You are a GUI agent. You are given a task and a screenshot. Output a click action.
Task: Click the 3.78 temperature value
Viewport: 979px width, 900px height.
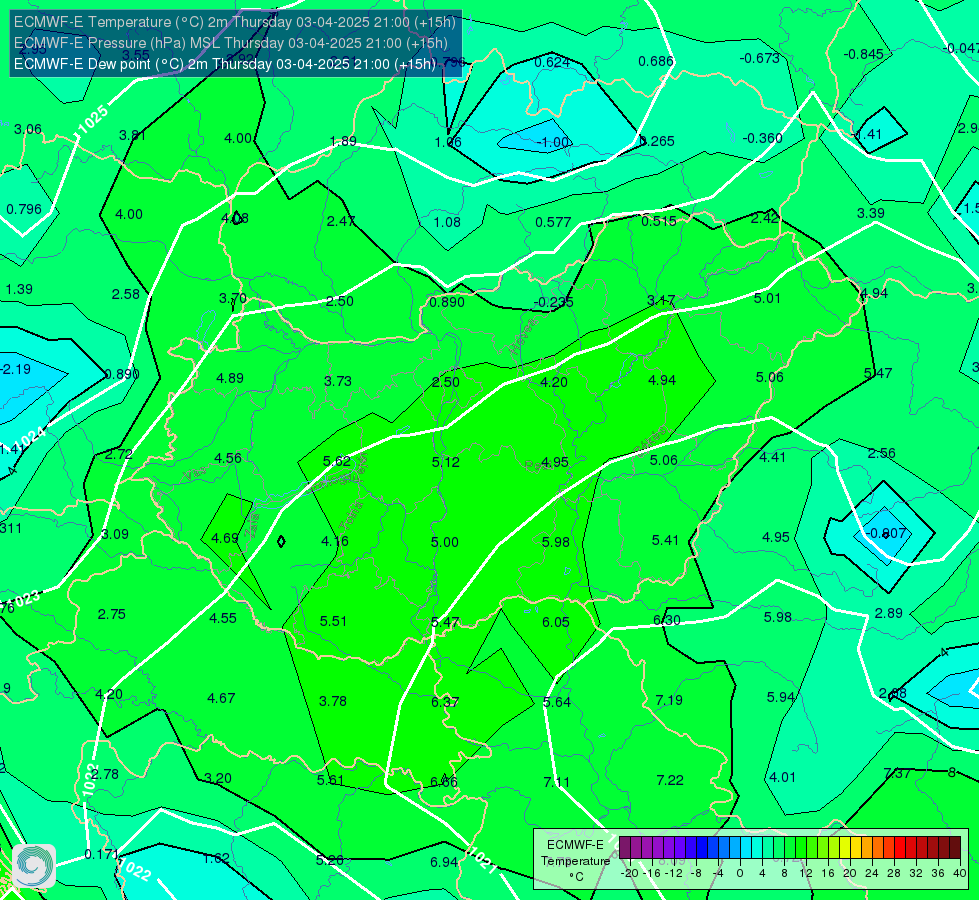[333, 701]
